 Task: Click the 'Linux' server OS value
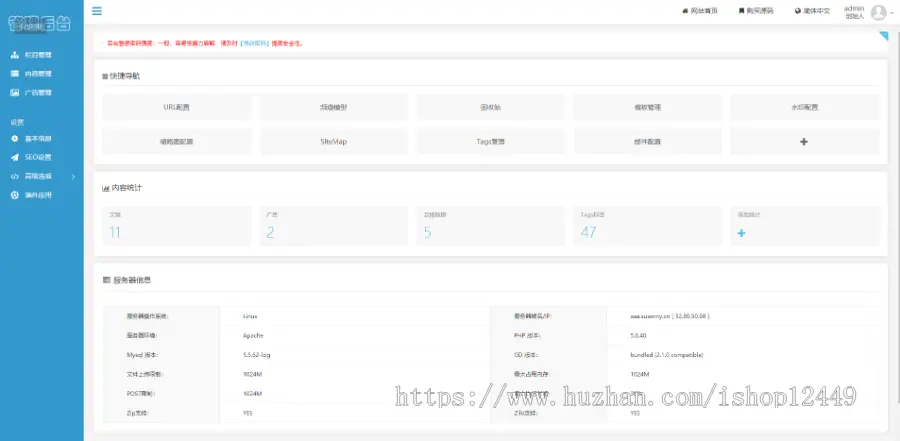click(250, 316)
